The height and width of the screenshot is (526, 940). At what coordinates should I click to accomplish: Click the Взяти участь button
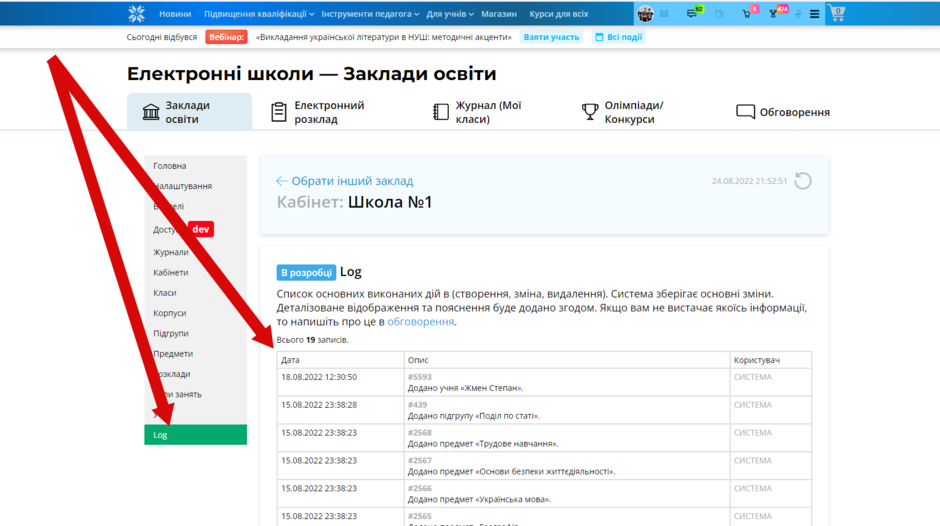pyautogui.click(x=552, y=37)
